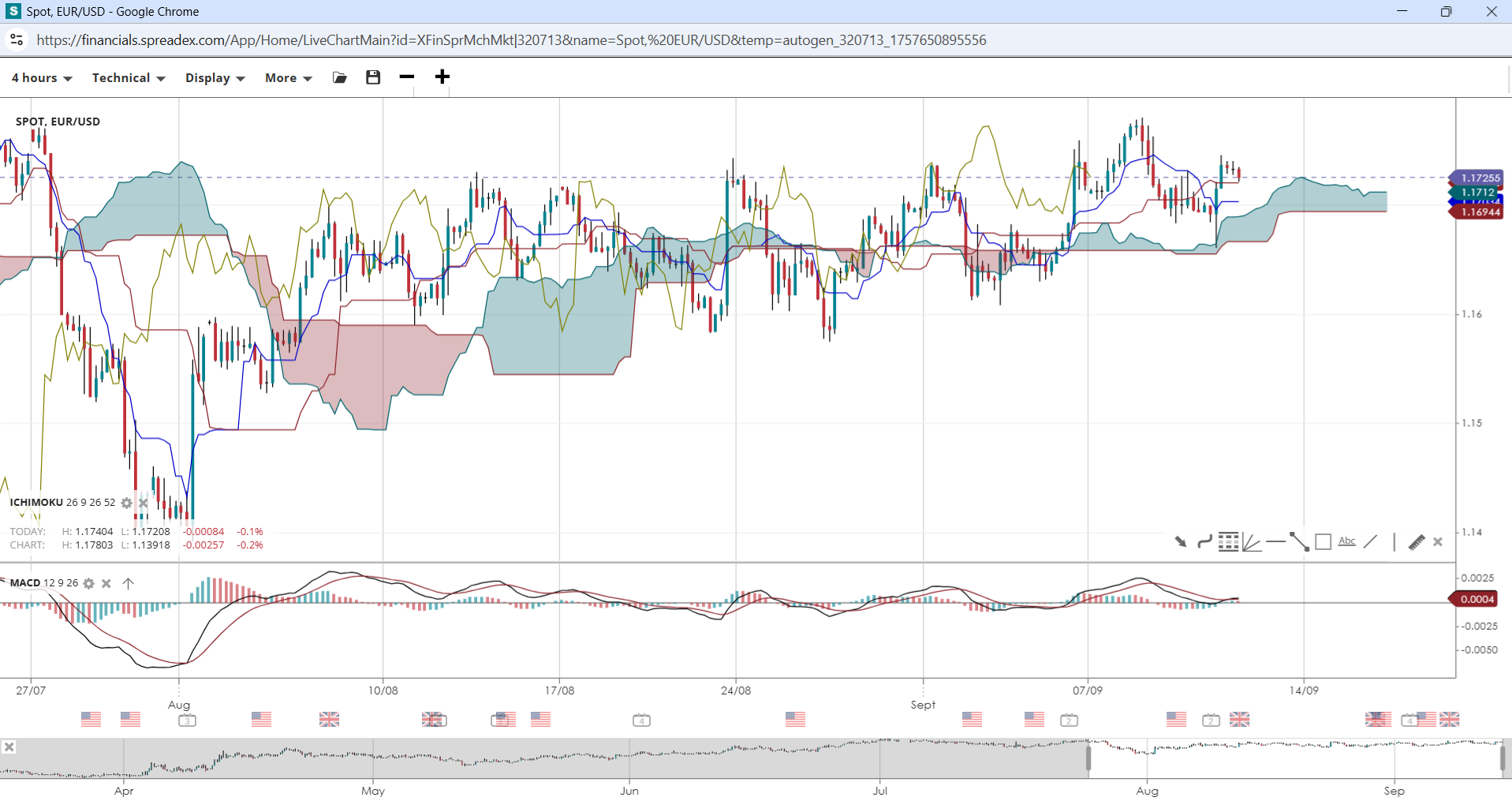Click the calendar event icon marked 3
The height and width of the screenshot is (801, 1512).
point(187,721)
